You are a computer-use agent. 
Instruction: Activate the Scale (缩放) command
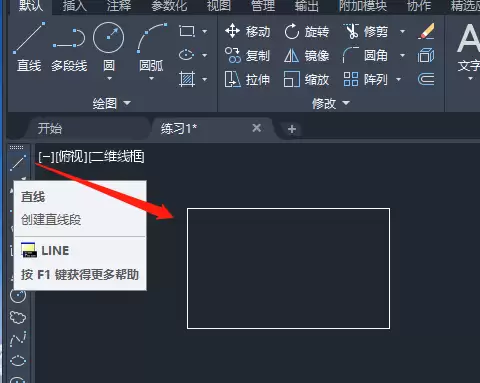click(307, 79)
